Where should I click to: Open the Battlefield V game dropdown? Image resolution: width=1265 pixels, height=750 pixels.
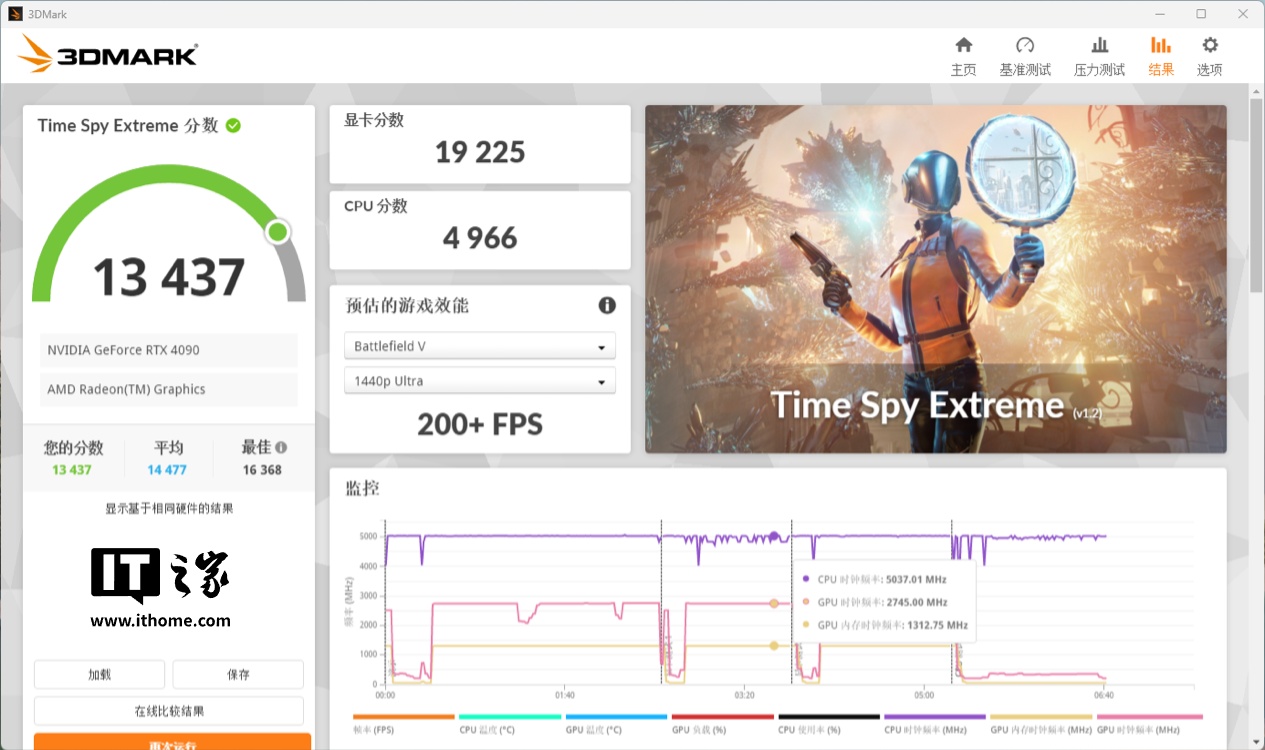pos(480,346)
